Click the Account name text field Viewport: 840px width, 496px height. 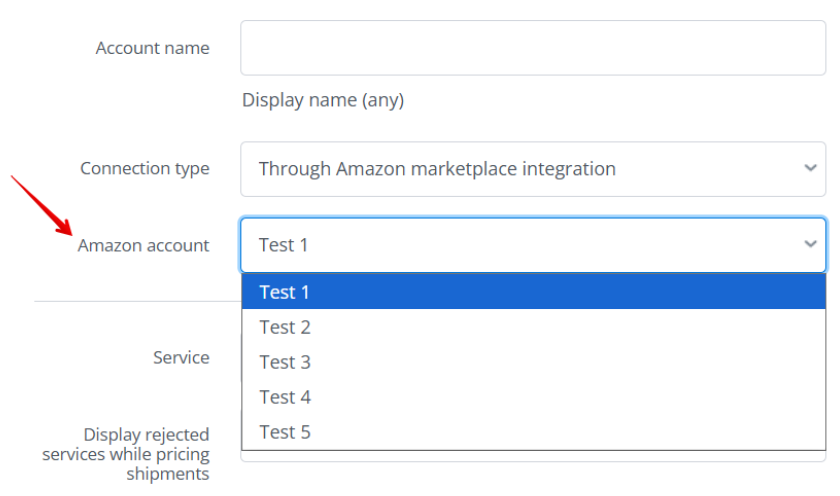[532, 48]
